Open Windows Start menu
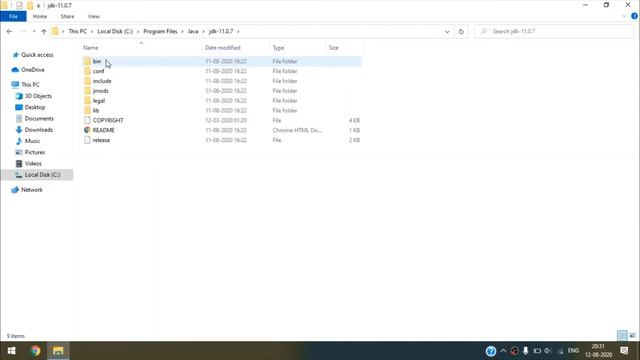This screenshot has width=640, height=360. click(11, 351)
